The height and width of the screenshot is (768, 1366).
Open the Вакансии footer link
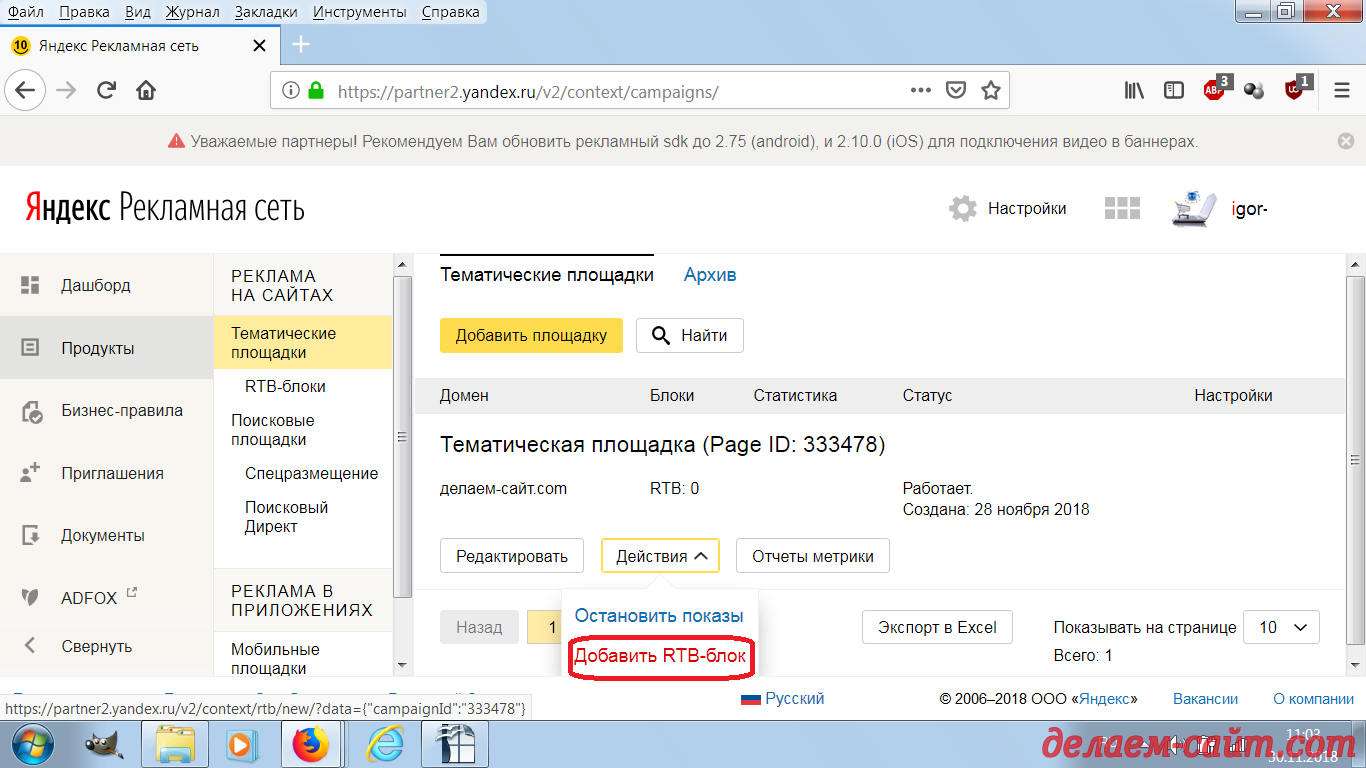[1206, 699]
